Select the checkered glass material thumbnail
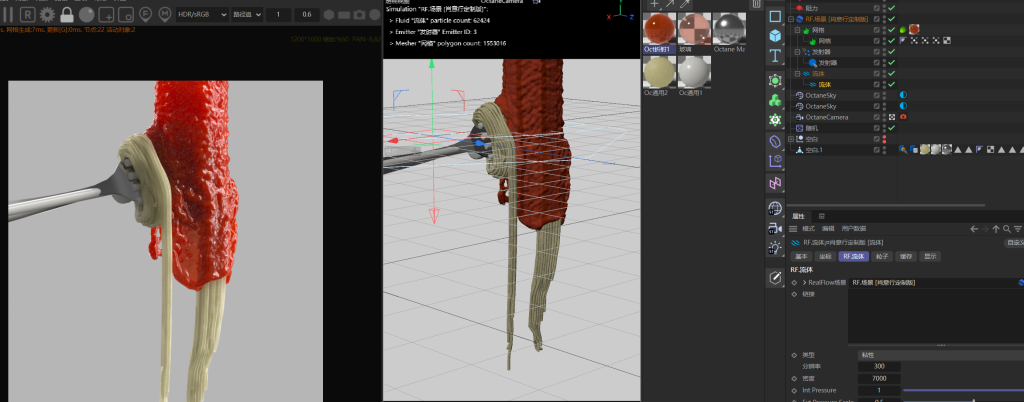 (694, 29)
